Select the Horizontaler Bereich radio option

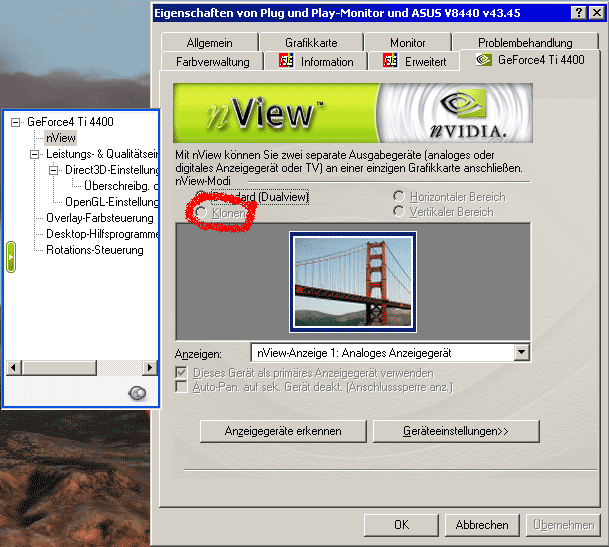tap(399, 196)
